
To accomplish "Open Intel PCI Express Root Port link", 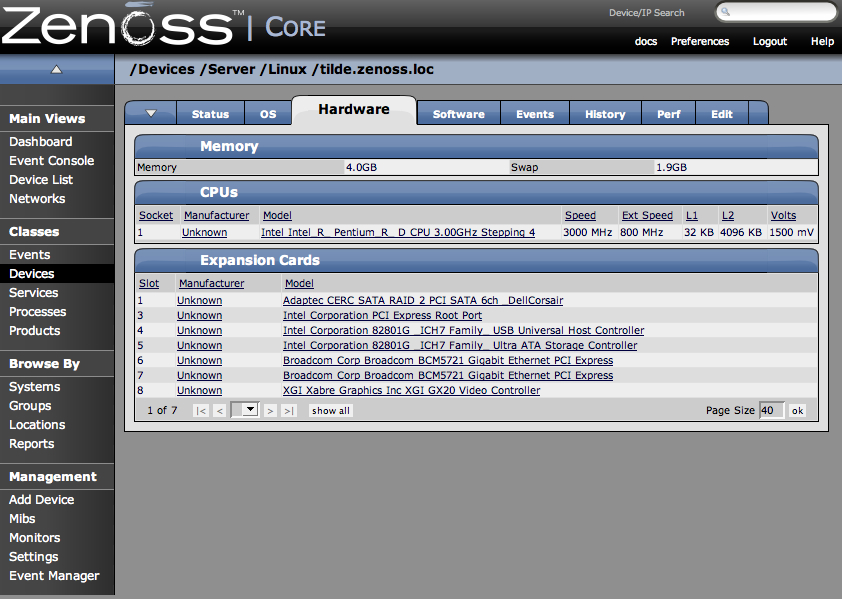I will pyautogui.click(x=382, y=315).
